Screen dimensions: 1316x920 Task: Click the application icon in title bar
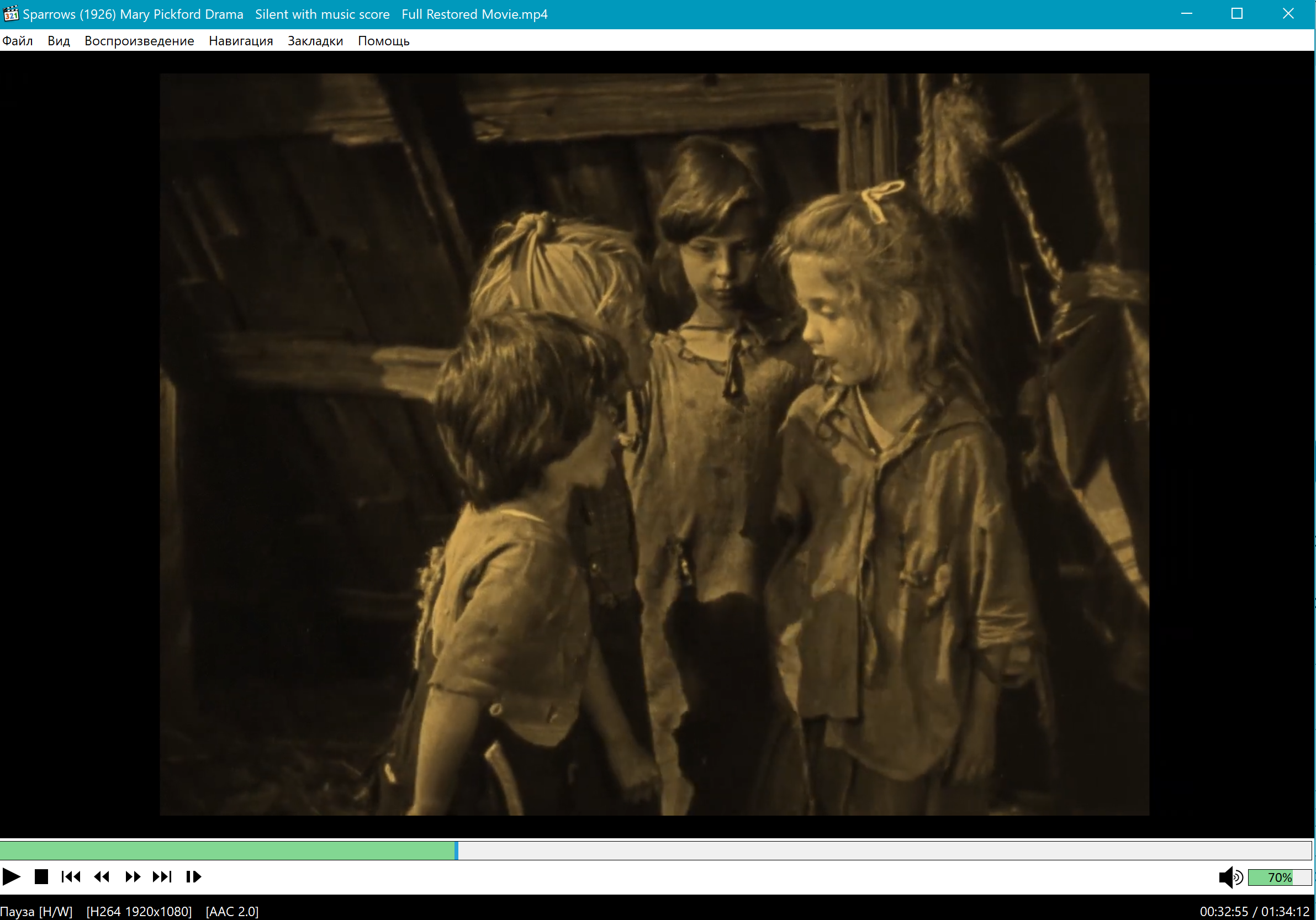point(11,14)
